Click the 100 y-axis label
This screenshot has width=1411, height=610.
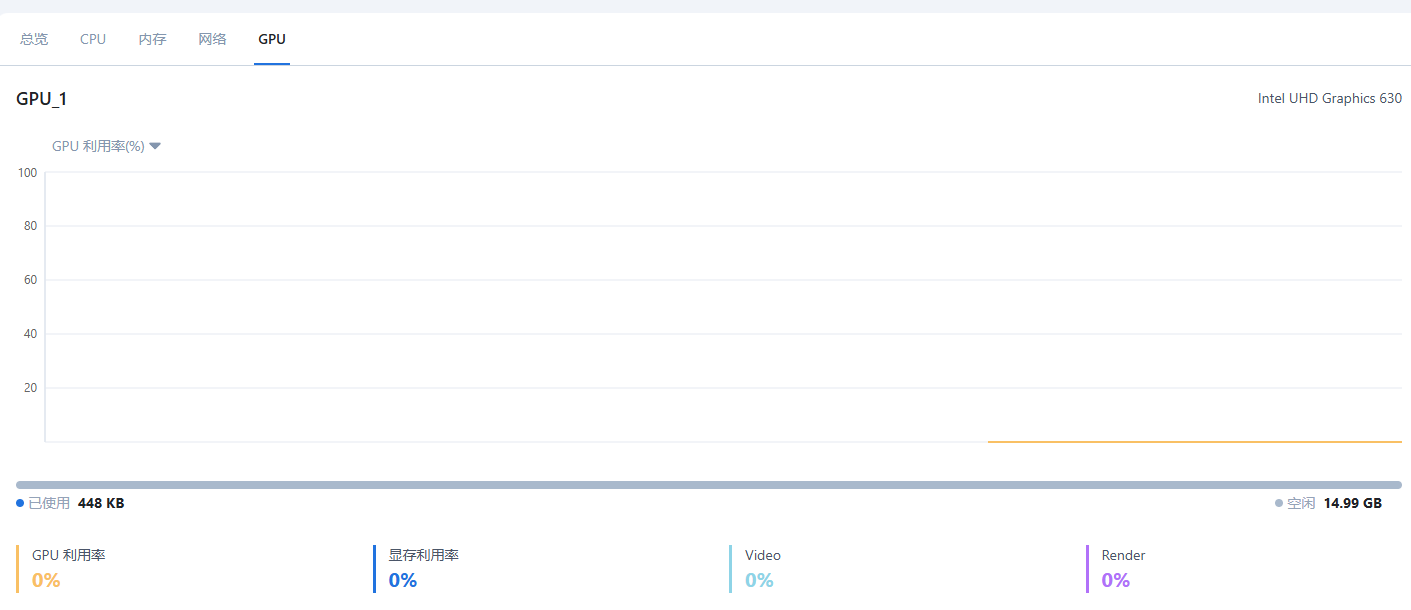click(x=28, y=173)
